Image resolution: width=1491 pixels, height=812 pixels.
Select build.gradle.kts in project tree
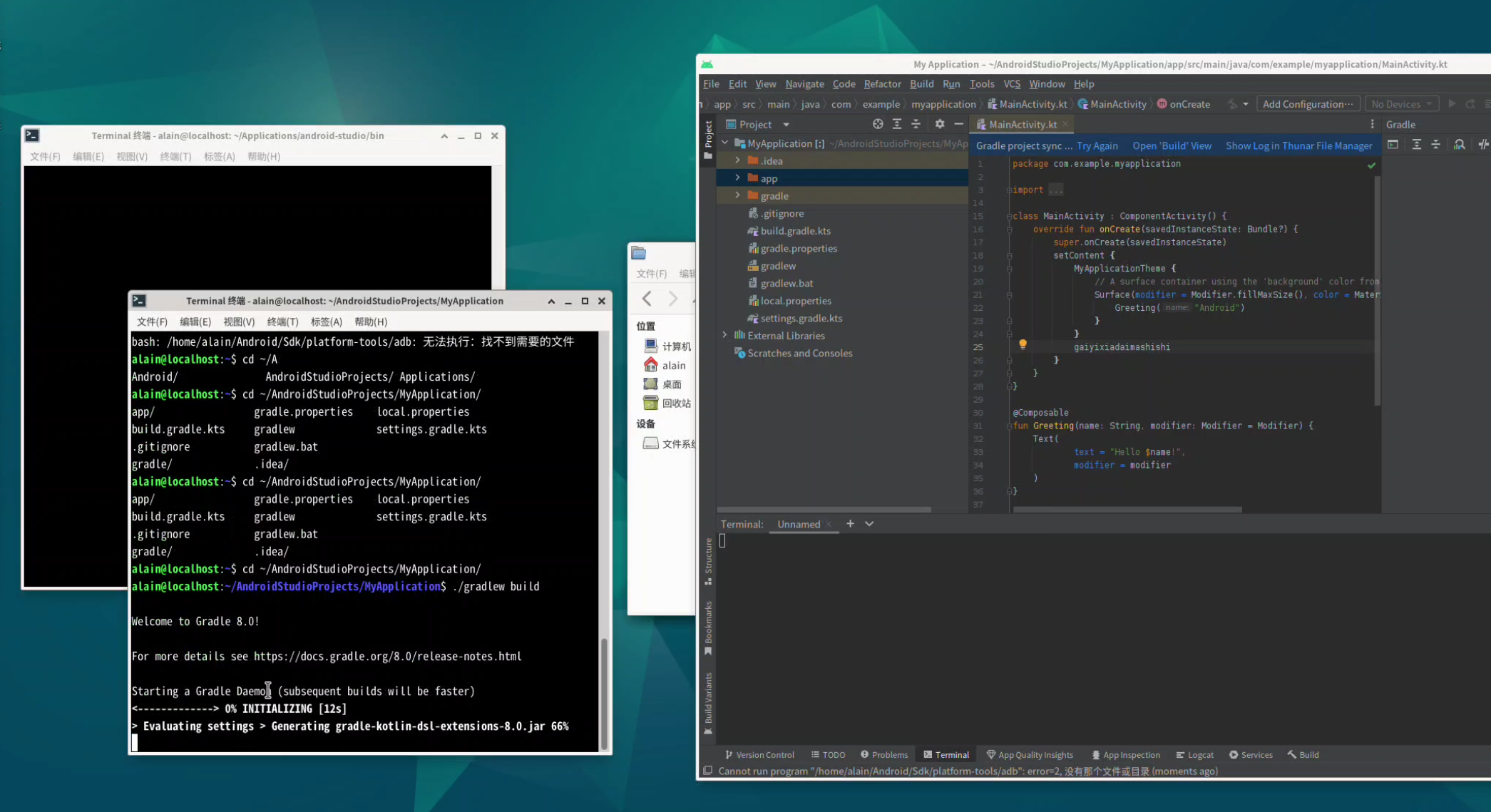(x=795, y=230)
